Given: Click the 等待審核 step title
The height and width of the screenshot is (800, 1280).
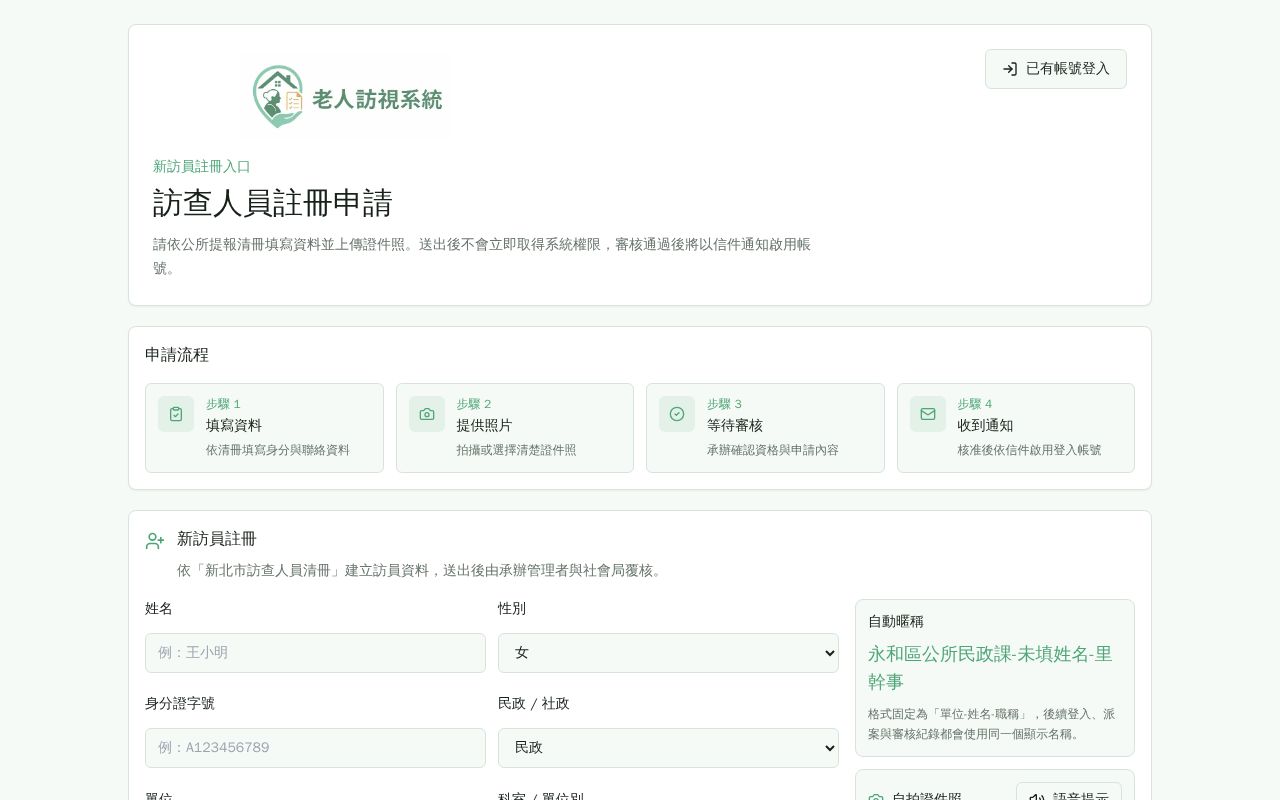Looking at the screenshot, I should click(x=735, y=425).
